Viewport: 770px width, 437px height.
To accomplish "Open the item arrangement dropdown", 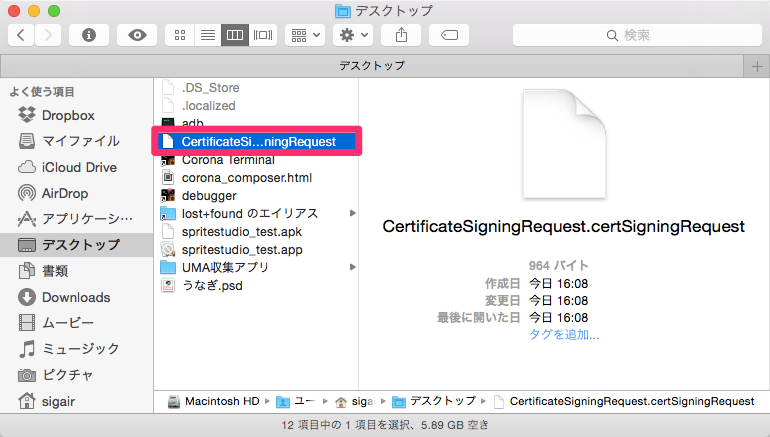I will (x=305, y=35).
